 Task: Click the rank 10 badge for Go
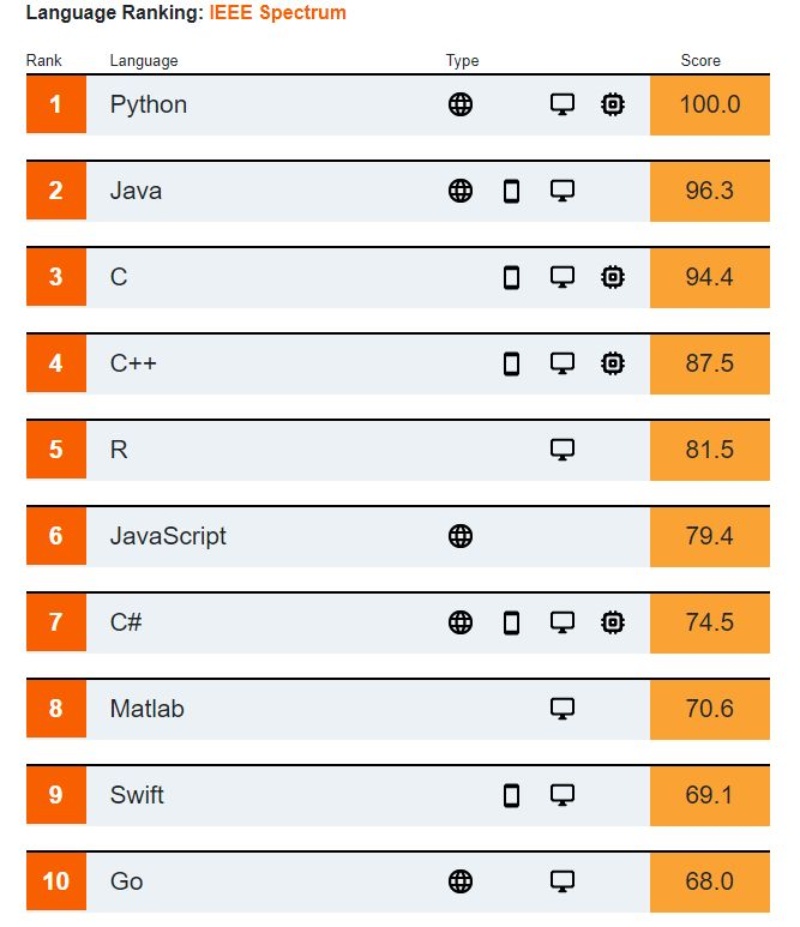(55, 881)
